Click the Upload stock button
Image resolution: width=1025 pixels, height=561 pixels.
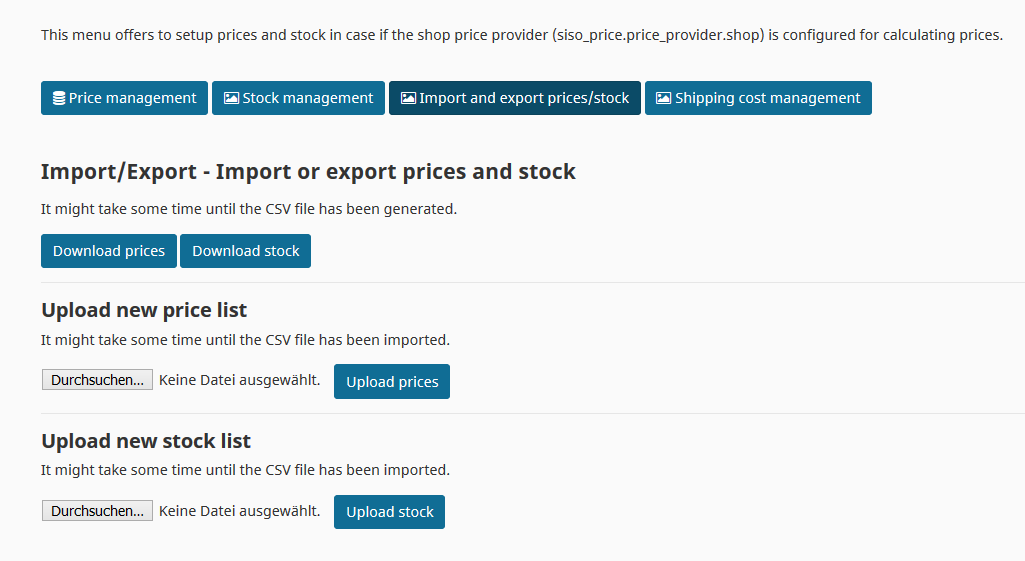(x=389, y=512)
